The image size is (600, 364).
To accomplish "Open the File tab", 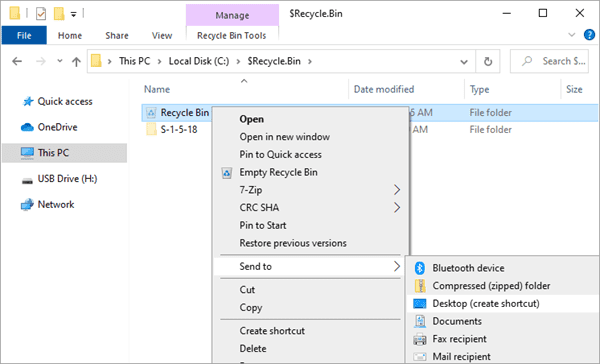I will 24,35.
